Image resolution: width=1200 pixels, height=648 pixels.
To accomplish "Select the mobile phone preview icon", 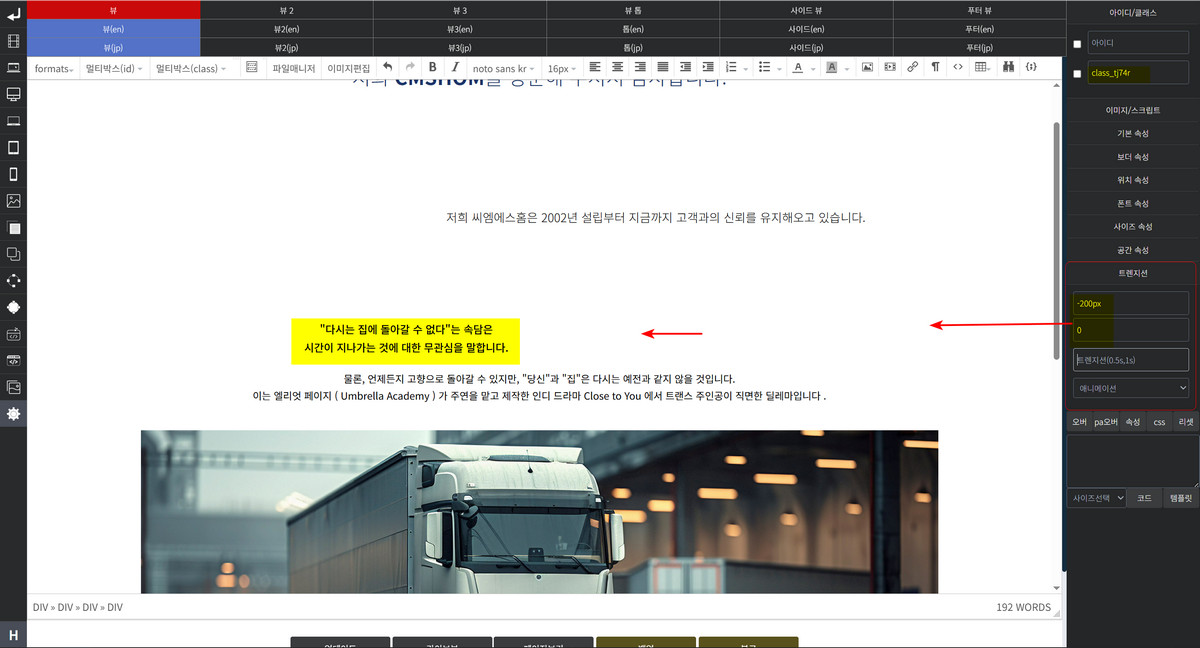I will pyautogui.click(x=13, y=174).
